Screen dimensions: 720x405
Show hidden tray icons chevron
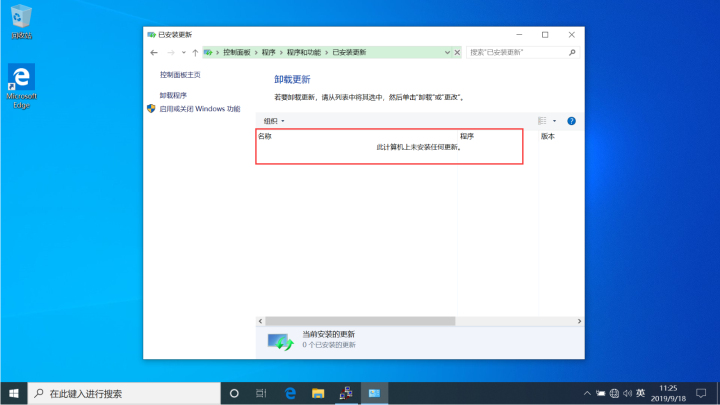pos(587,394)
